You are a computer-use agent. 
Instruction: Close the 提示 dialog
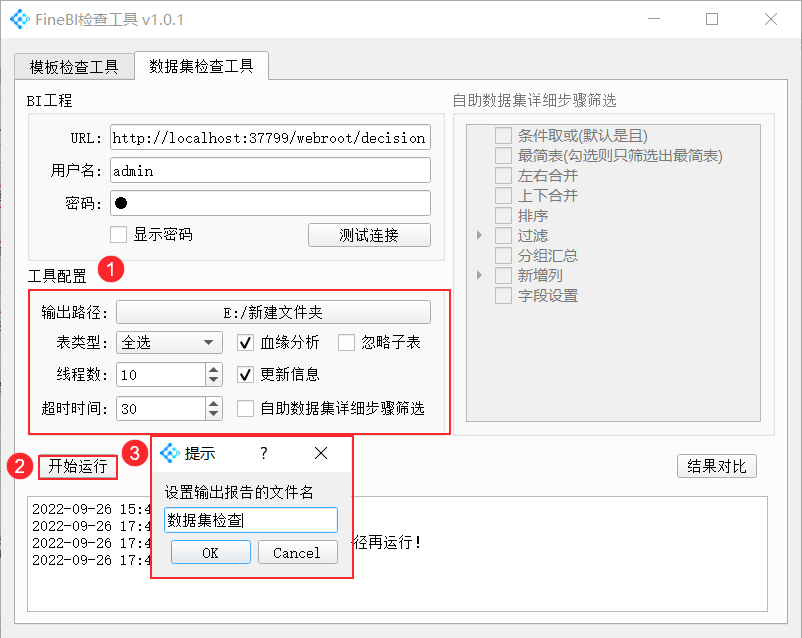coord(321,453)
